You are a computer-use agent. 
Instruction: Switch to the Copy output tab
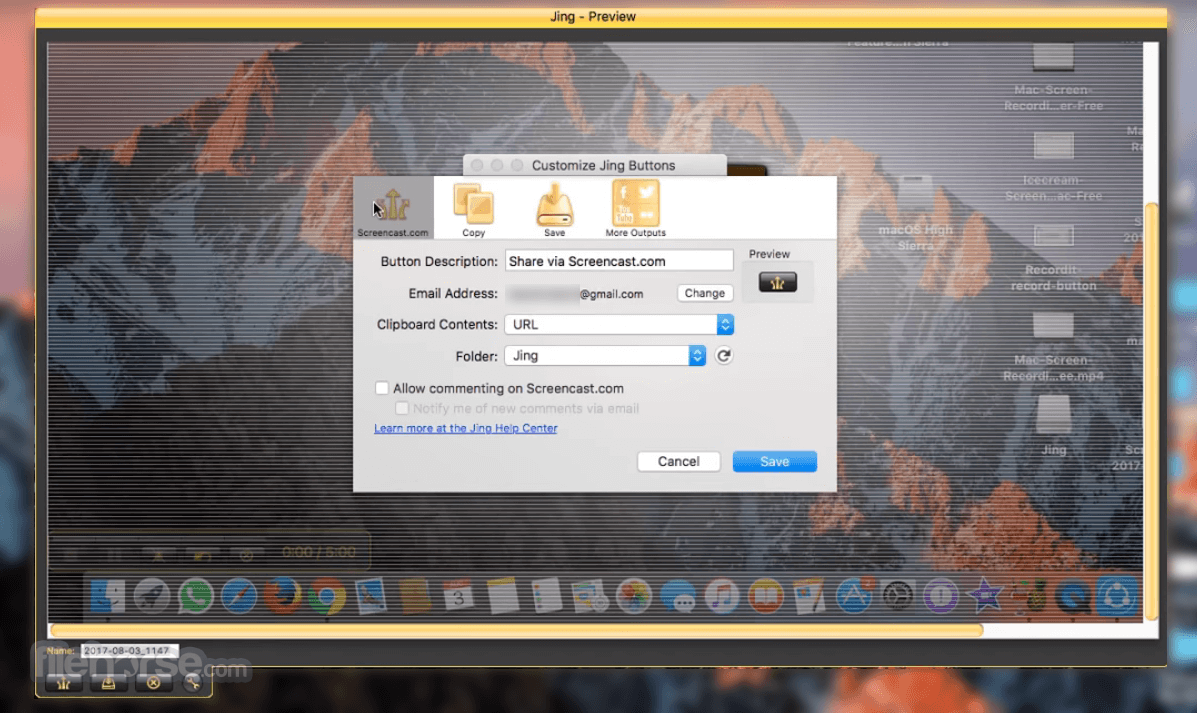pos(473,209)
